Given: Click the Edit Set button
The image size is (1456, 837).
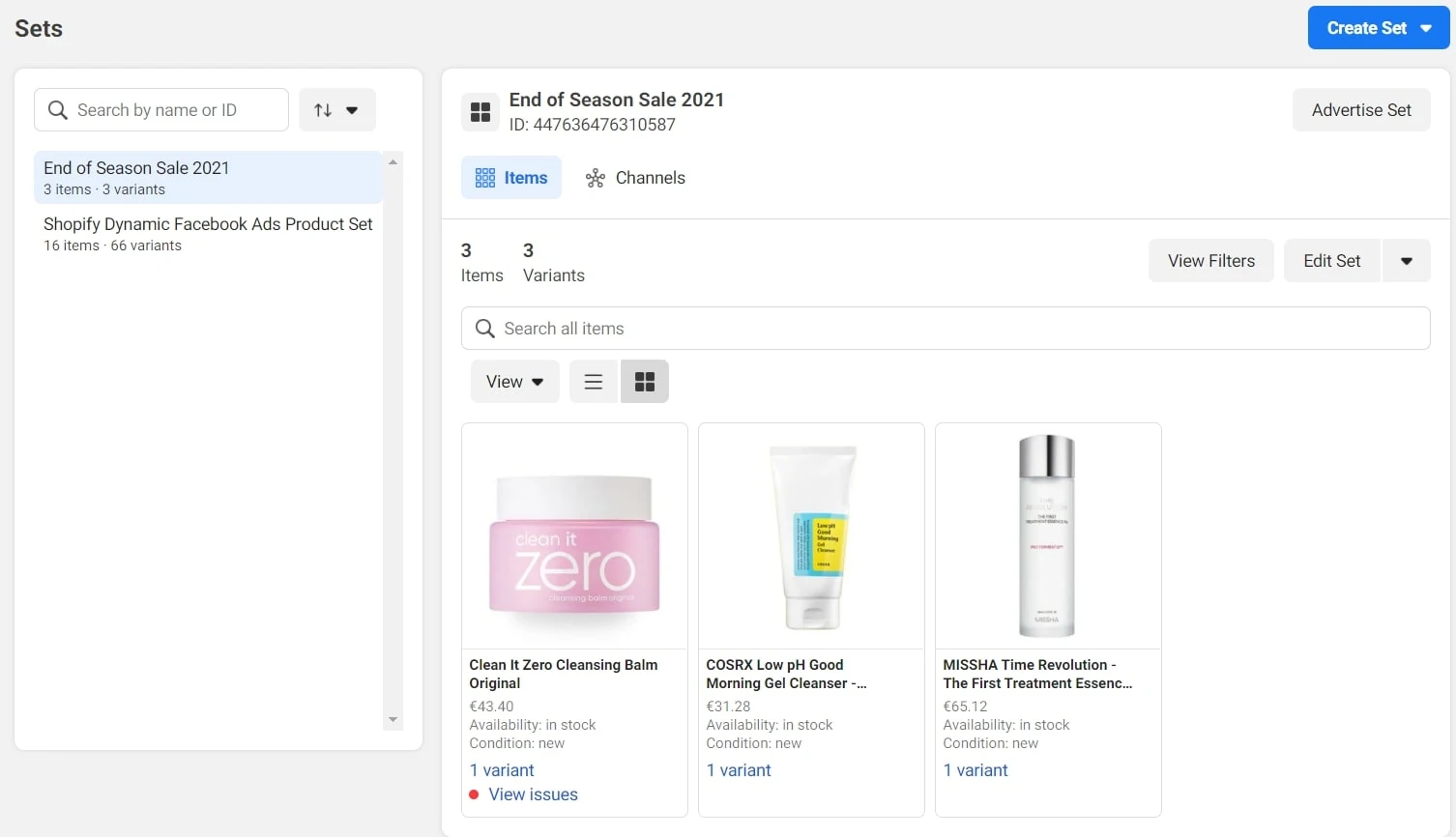Looking at the screenshot, I should pos(1331,261).
